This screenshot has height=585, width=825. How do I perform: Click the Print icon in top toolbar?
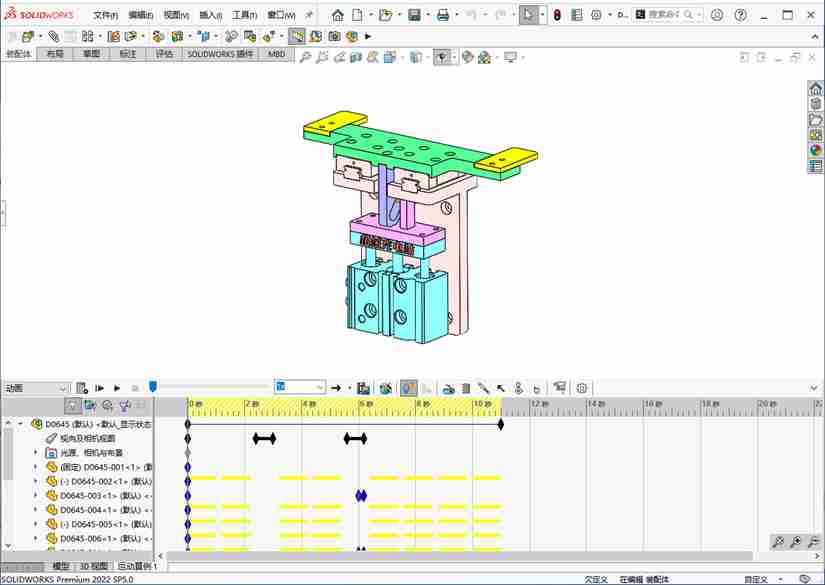443,15
